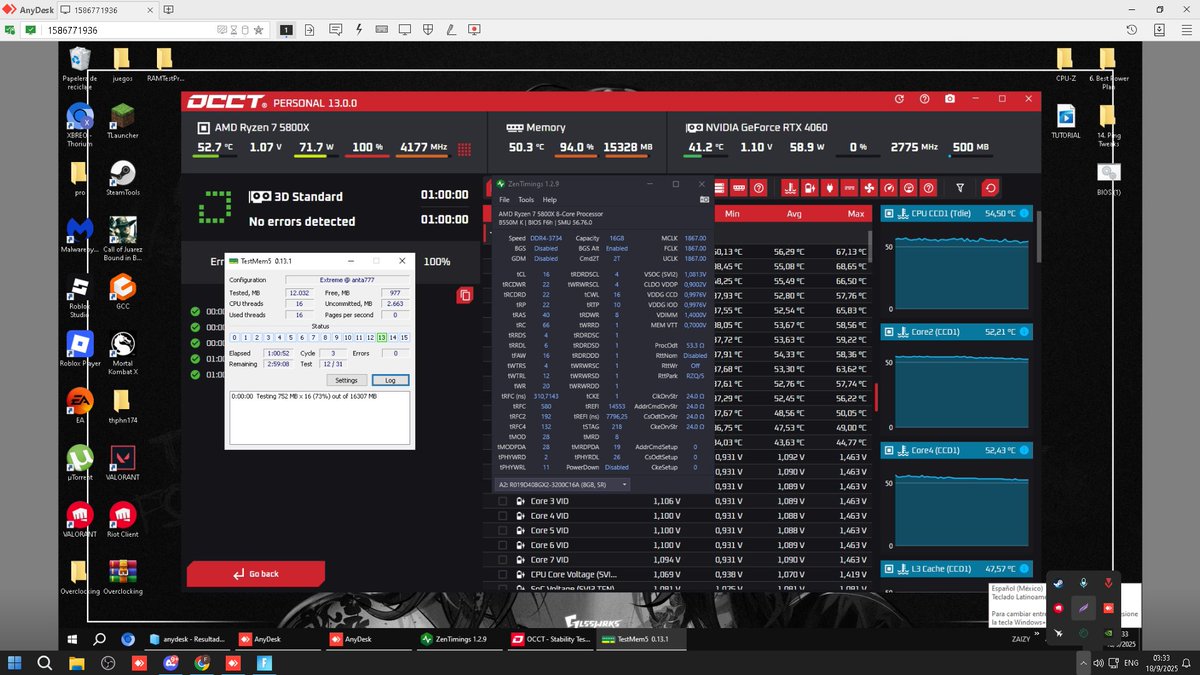
Task: Click the AnyDesk actions lightning icon
Action: point(358,30)
